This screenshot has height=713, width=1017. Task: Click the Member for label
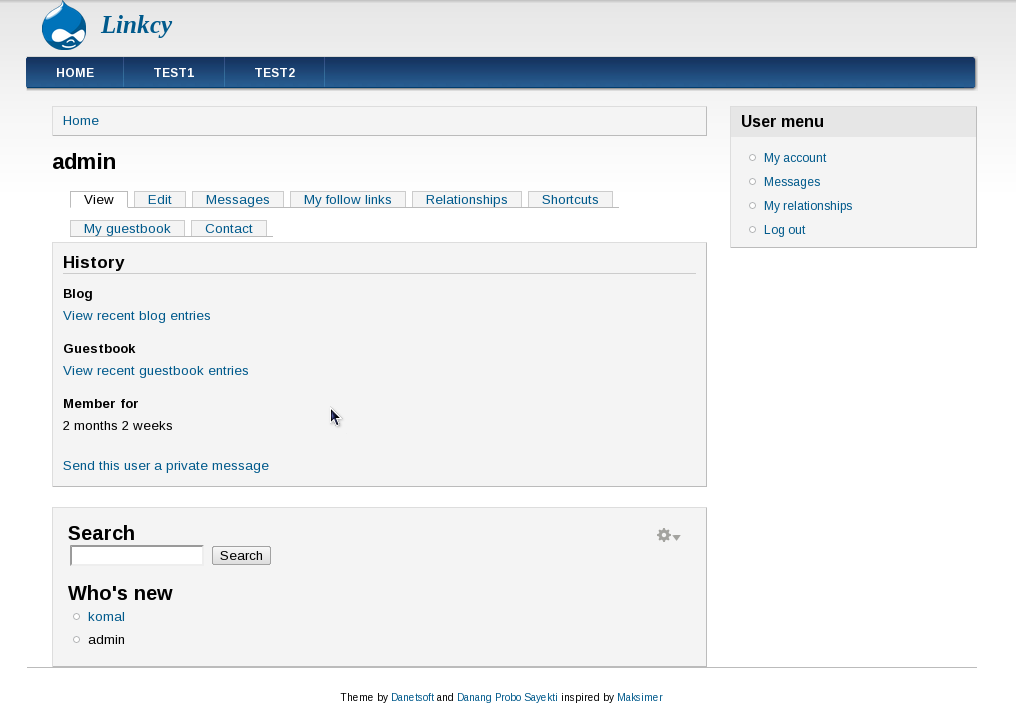[x=101, y=404]
